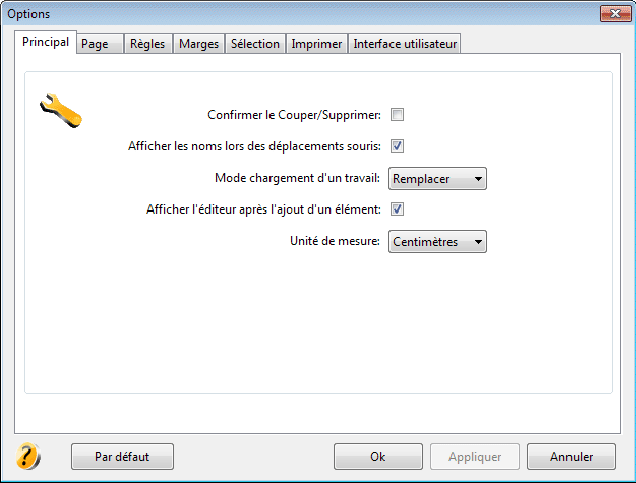Cancel with the Annuler button
This screenshot has height=483, width=636.
[571, 457]
